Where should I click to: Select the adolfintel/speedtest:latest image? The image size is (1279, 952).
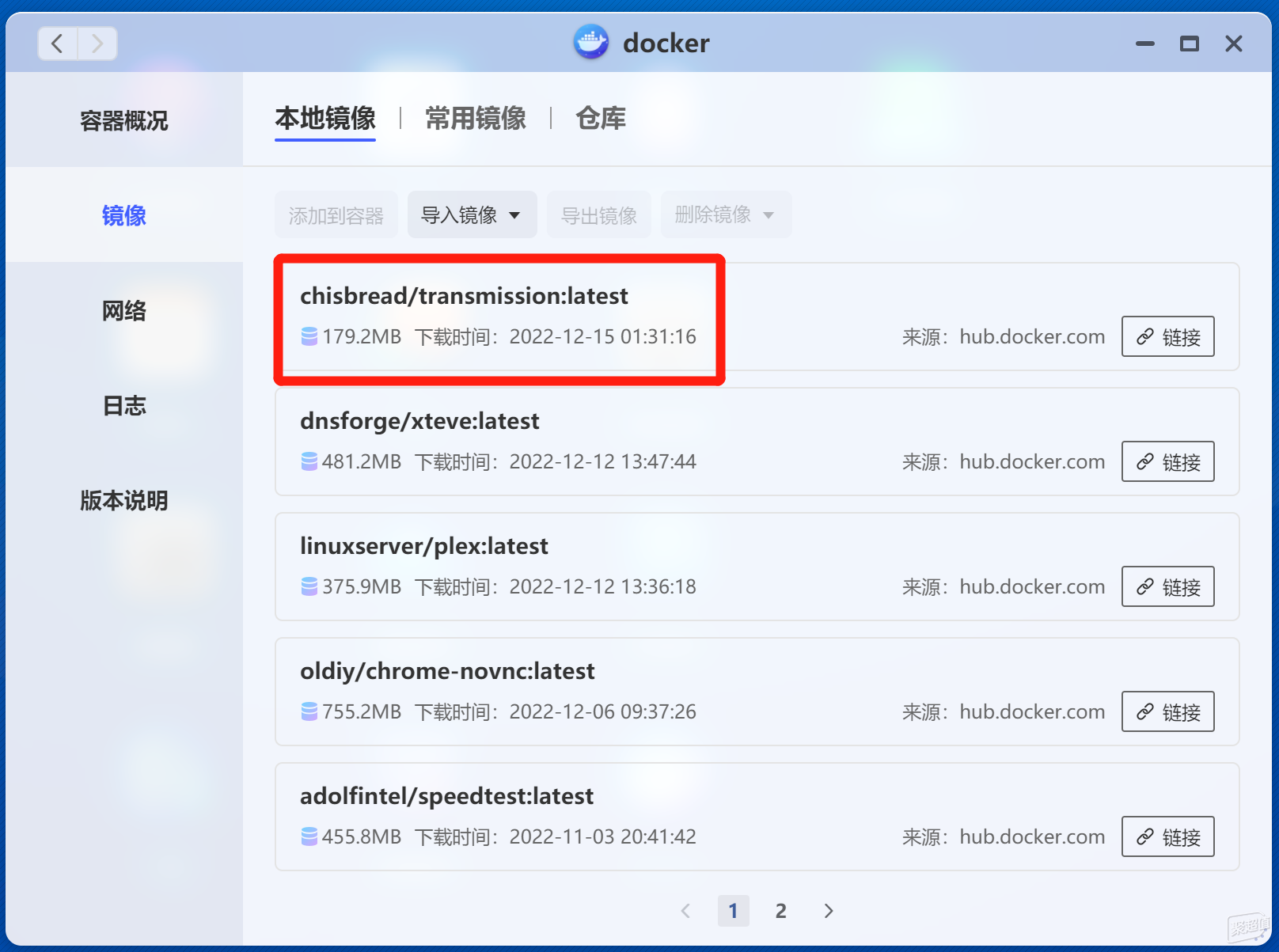(x=757, y=817)
